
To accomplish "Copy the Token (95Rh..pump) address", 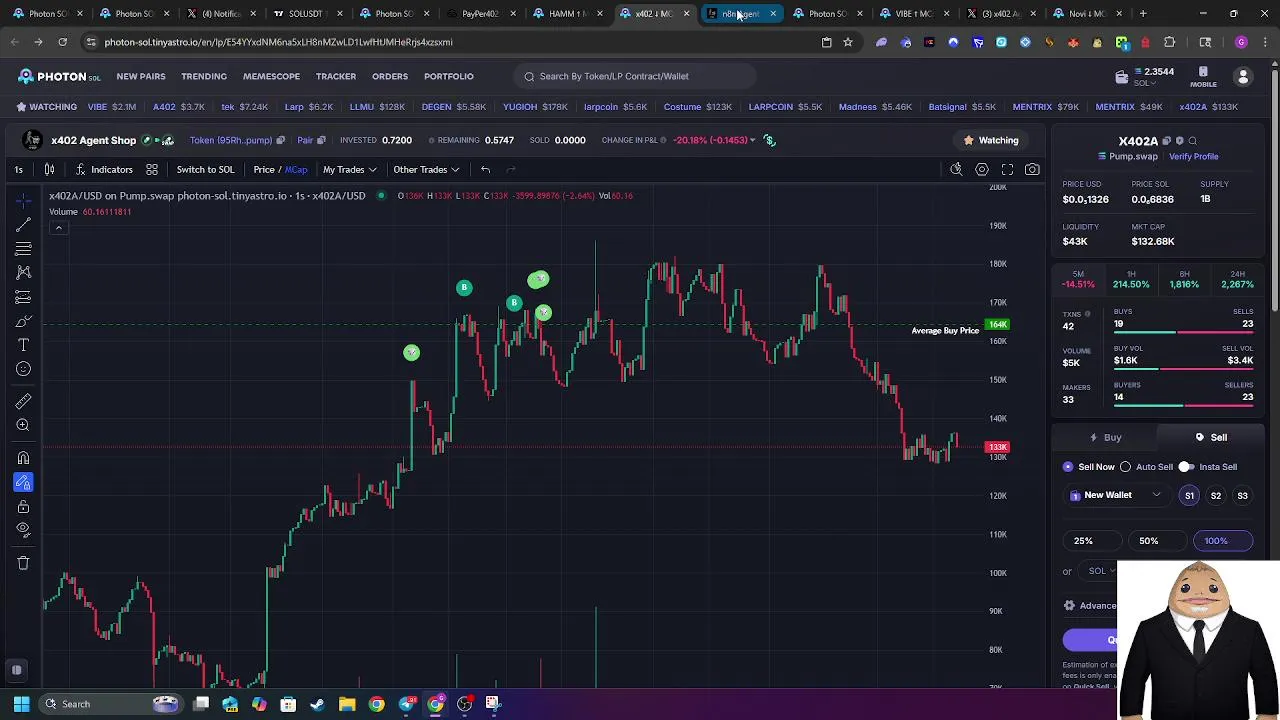I will click(280, 140).
